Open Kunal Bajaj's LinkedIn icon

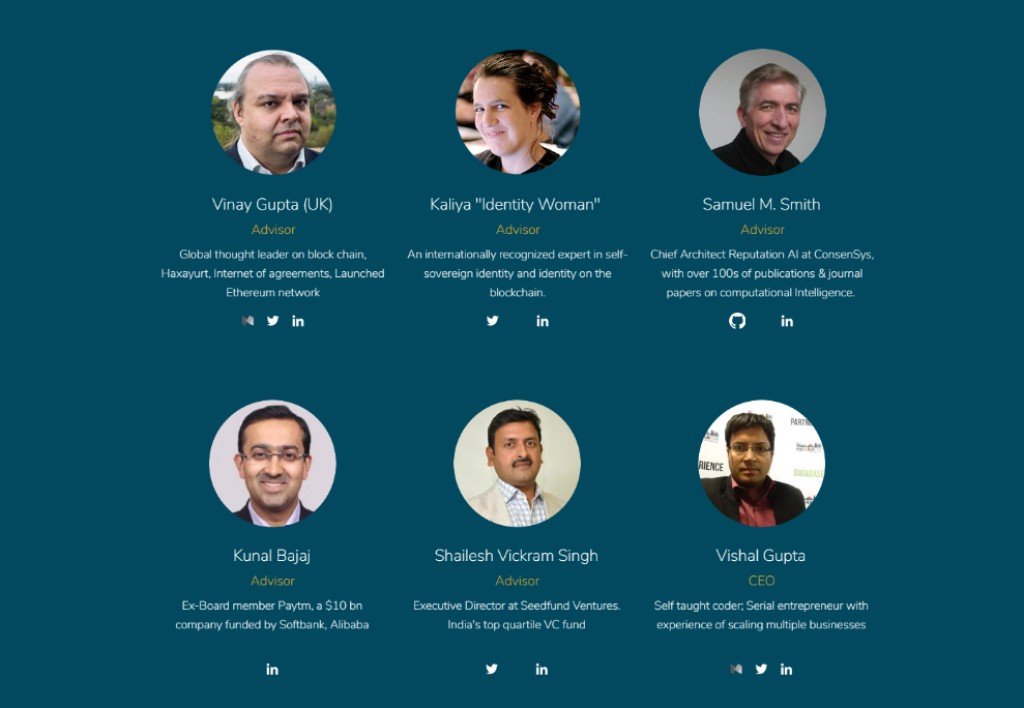coord(272,669)
